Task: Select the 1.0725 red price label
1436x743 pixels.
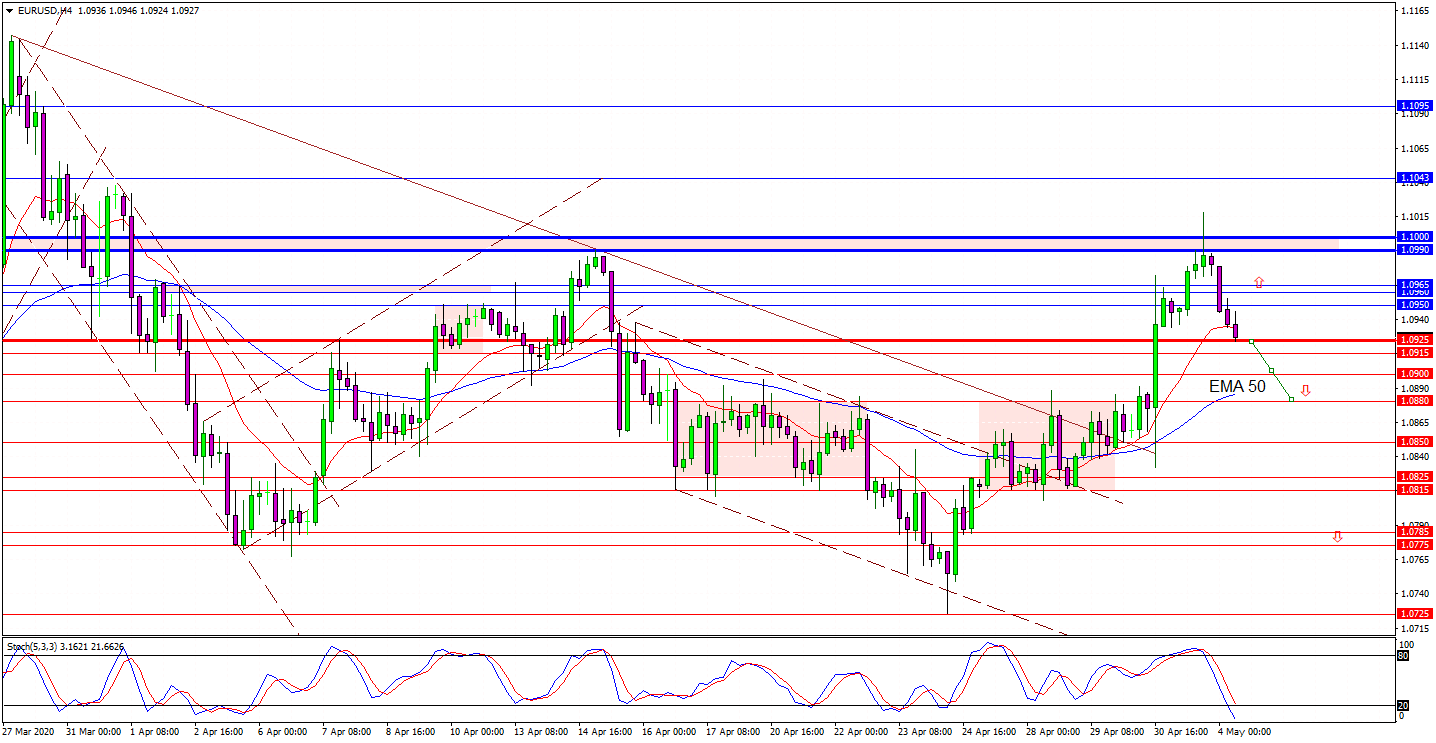Action: [1414, 614]
